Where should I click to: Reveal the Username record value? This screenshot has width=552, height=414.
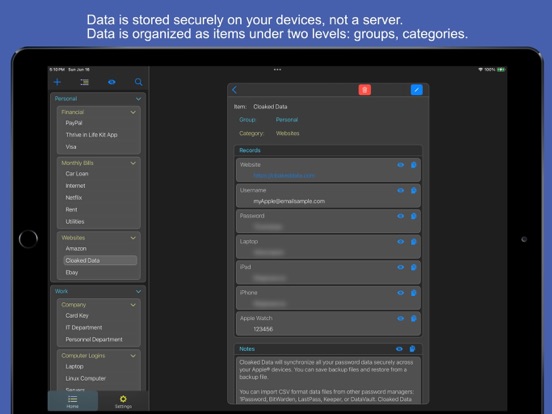click(401, 190)
